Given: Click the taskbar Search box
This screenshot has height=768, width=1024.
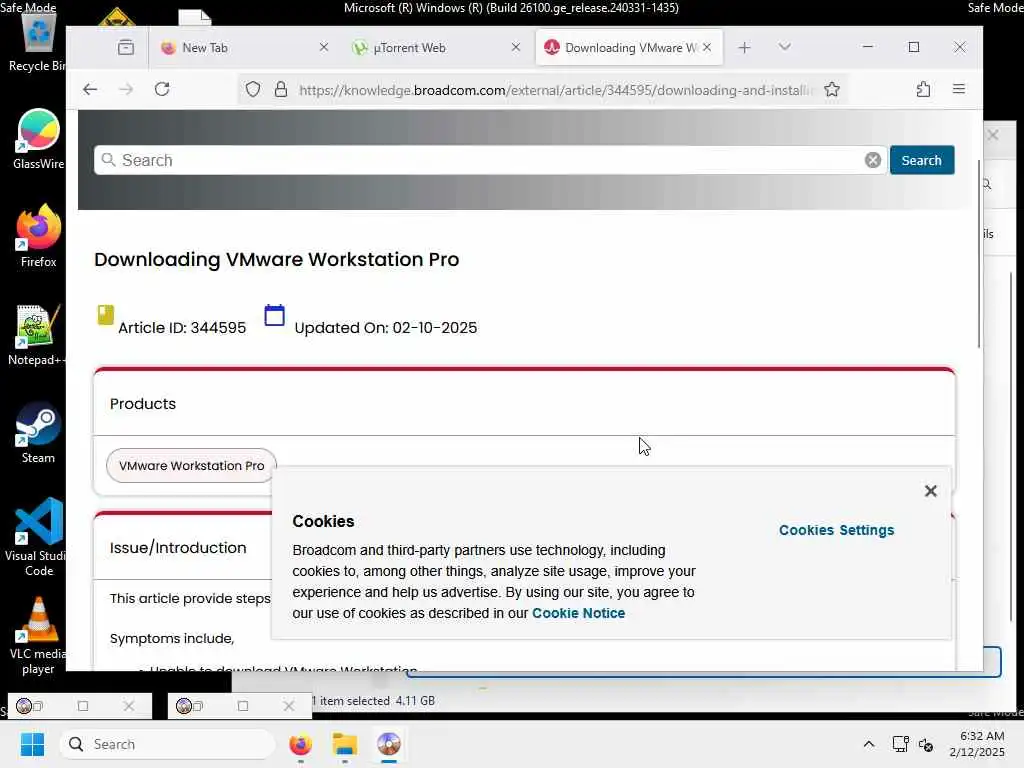Looking at the screenshot, I should coord(167,744).
